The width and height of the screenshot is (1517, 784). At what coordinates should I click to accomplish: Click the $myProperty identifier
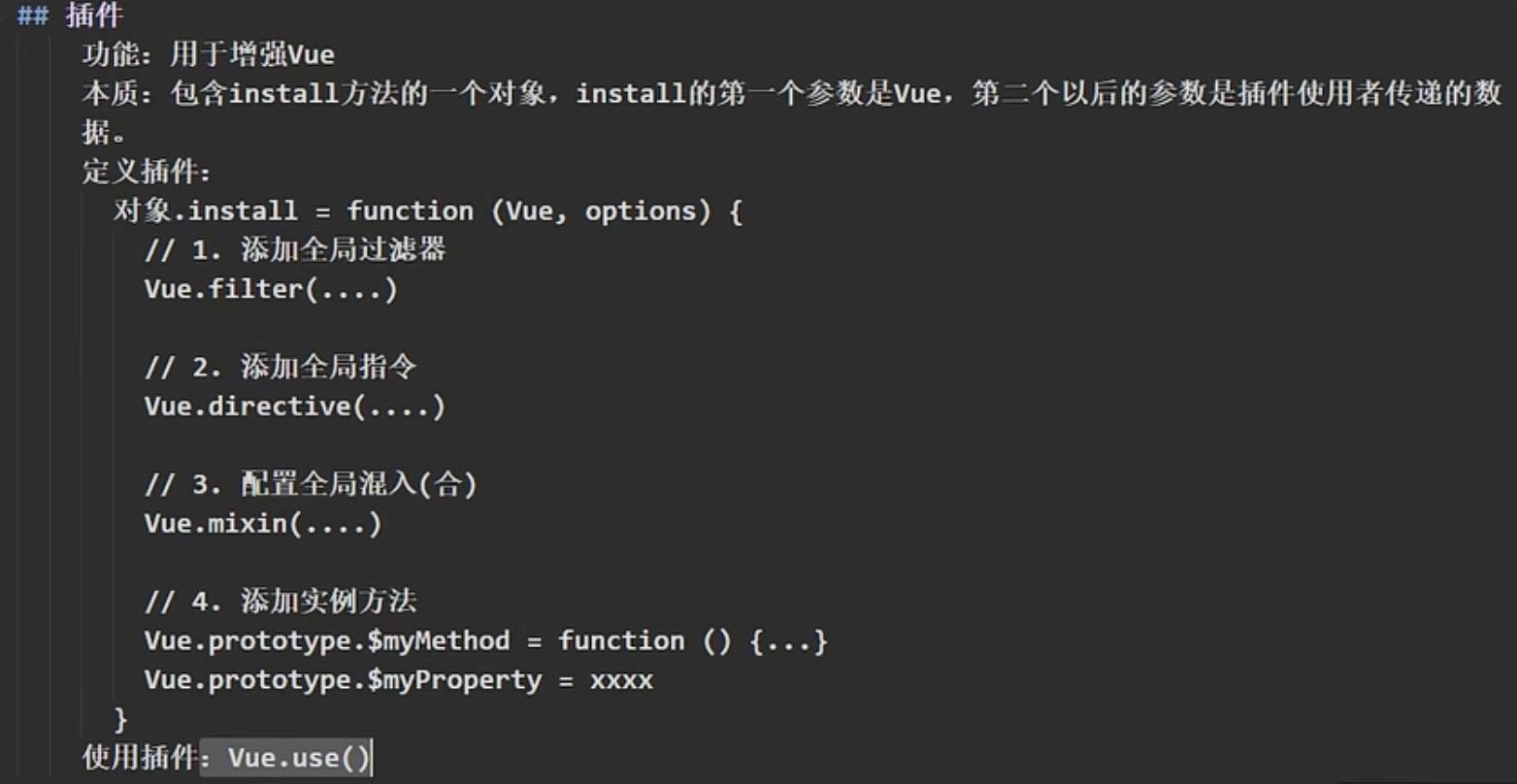(x=453, y=680)
